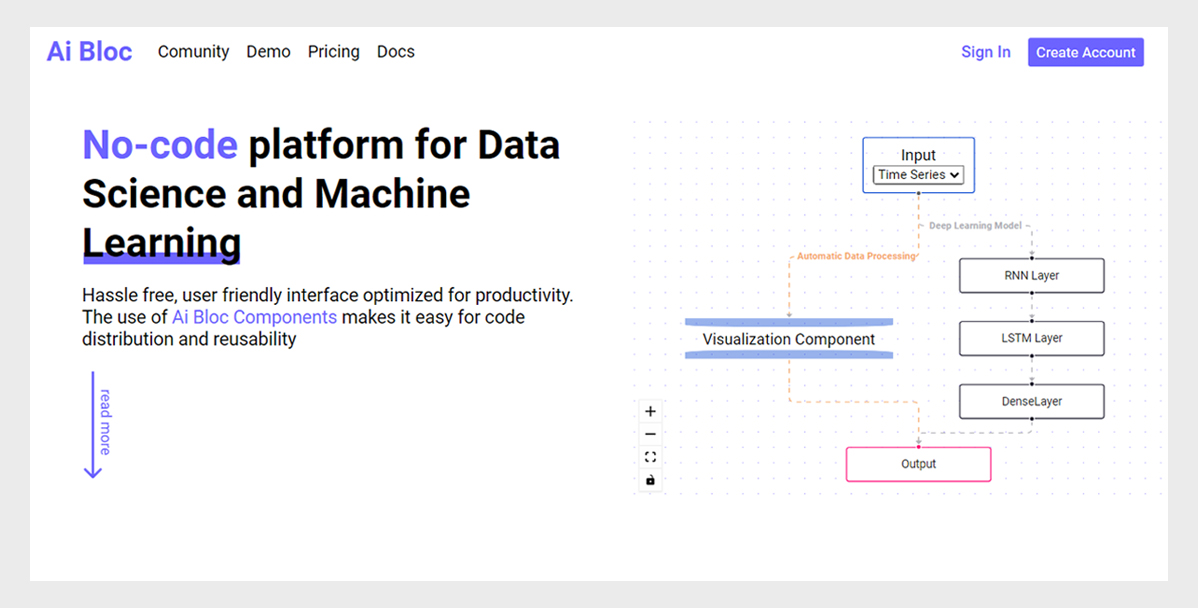Select the LSTM Layer node

1031,338
